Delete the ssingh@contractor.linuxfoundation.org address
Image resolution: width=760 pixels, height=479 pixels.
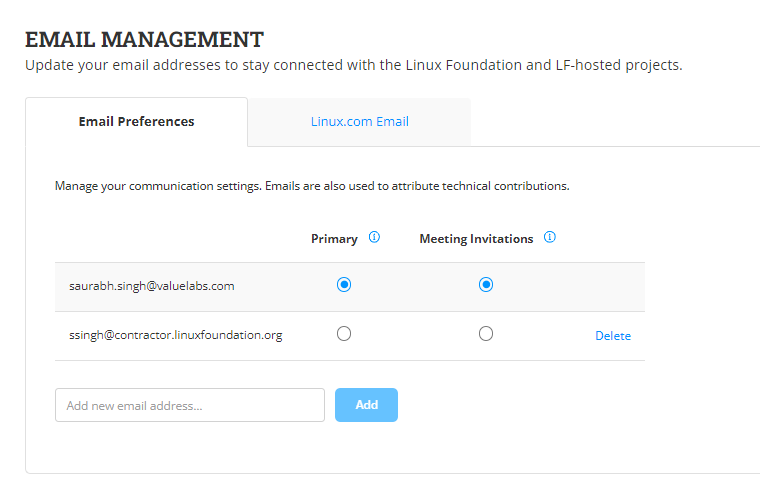(x=613, y=336)
